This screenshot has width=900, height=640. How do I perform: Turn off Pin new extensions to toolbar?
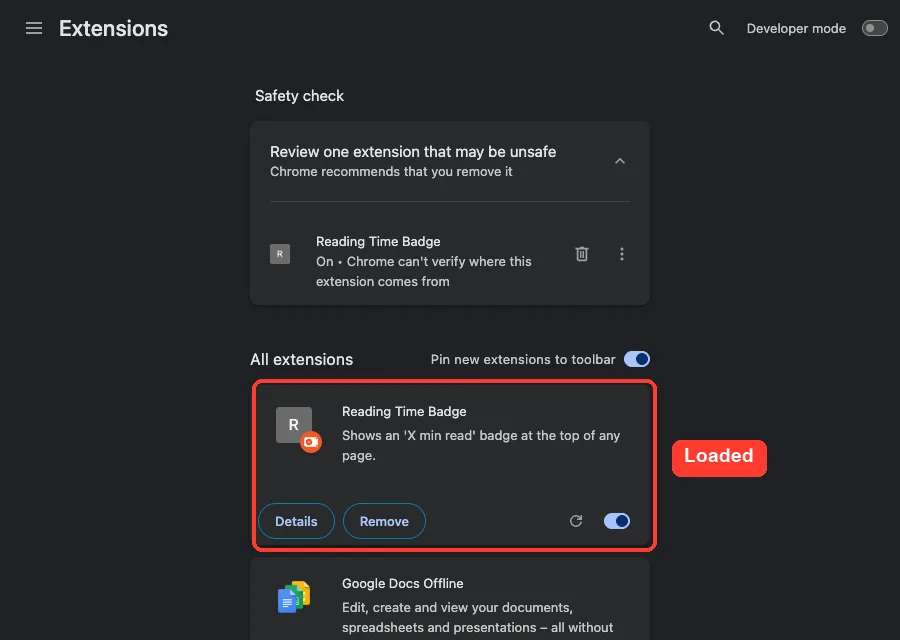click(x=637, y=359)
